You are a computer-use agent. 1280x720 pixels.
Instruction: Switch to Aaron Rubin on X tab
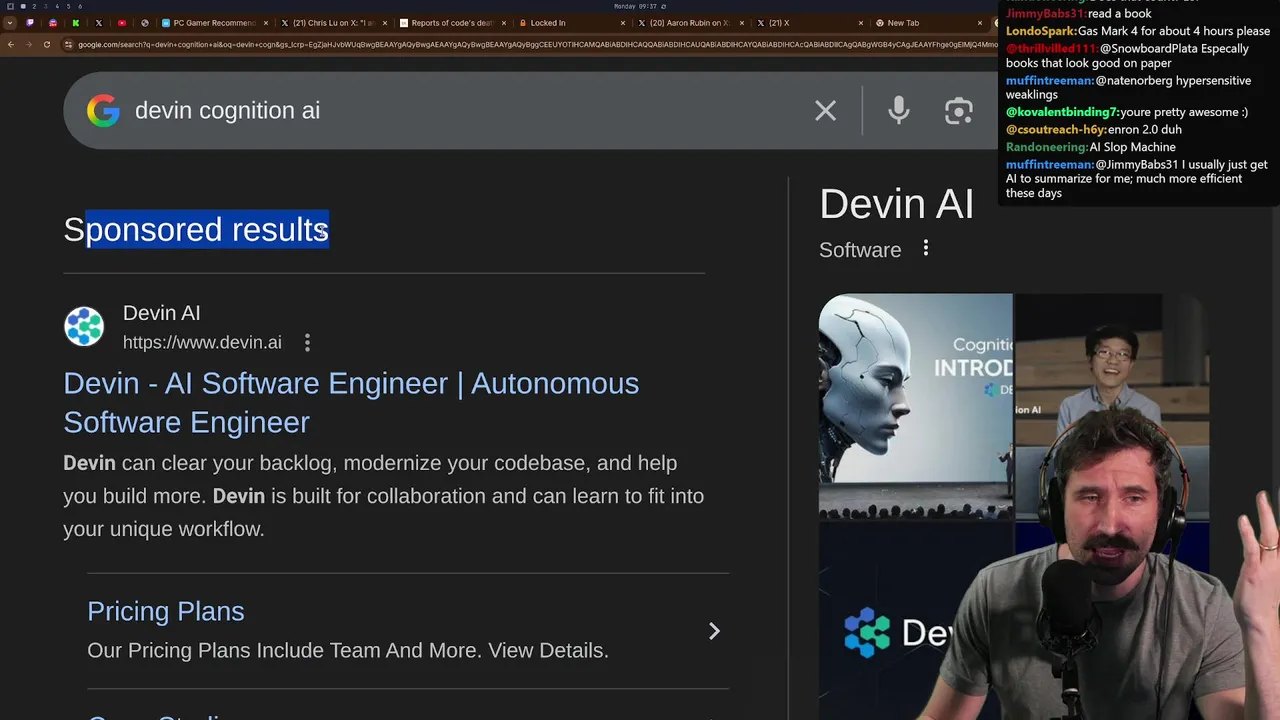[690, 23]
